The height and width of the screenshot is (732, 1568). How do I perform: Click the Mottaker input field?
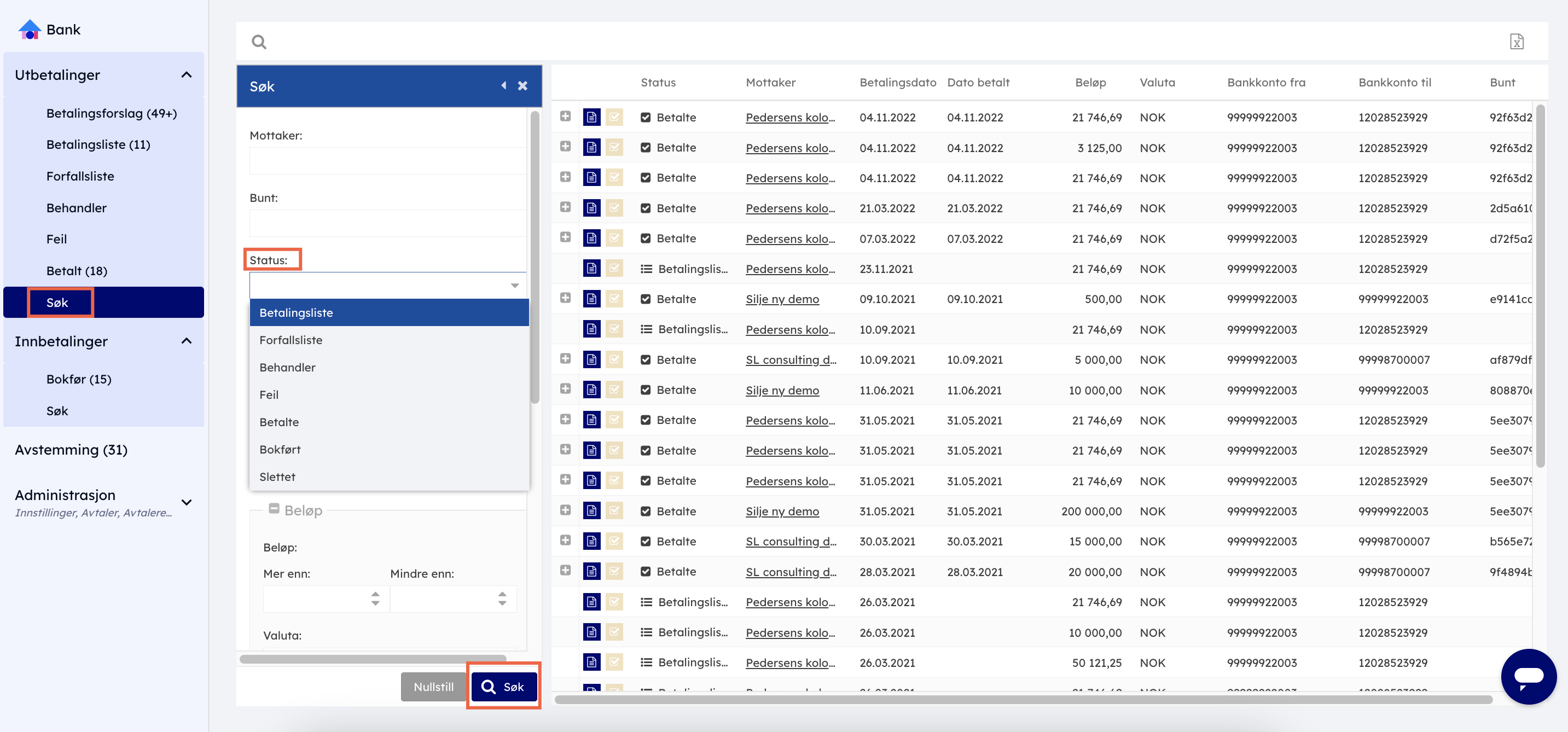pyautogui.click(x=387, y=161)
